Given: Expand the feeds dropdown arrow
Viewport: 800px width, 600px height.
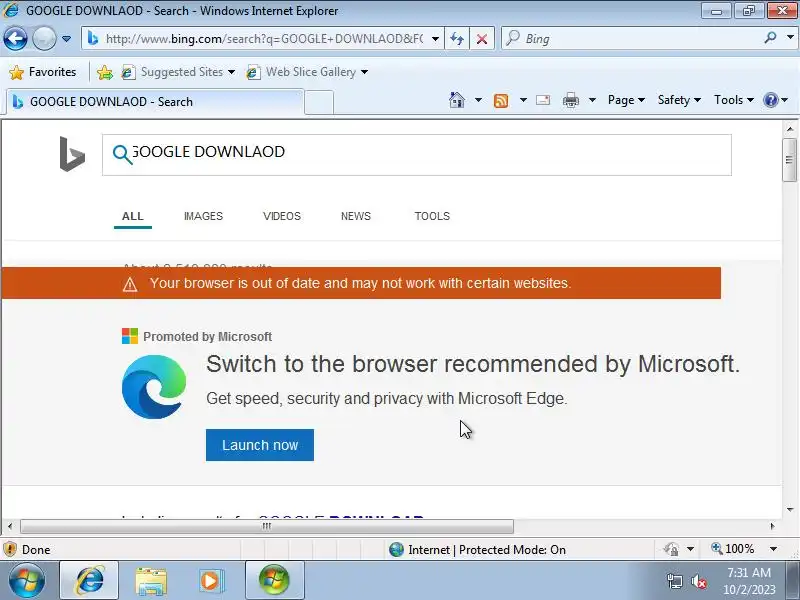Looking at the screenshot, I should coord(523,100).
